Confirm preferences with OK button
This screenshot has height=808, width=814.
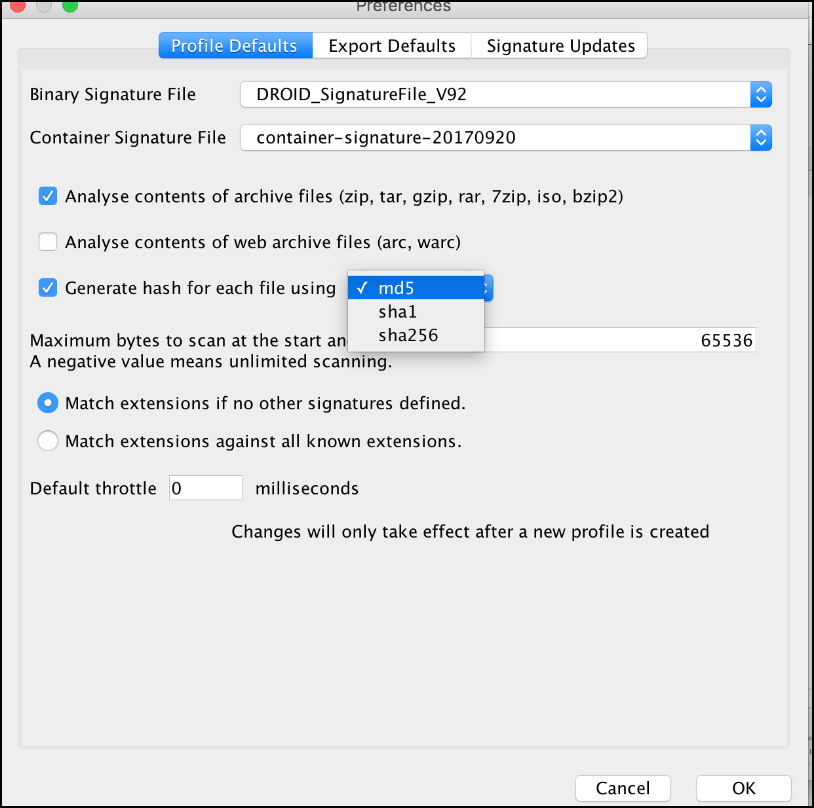pyautogui.click(x=743, y=788)
